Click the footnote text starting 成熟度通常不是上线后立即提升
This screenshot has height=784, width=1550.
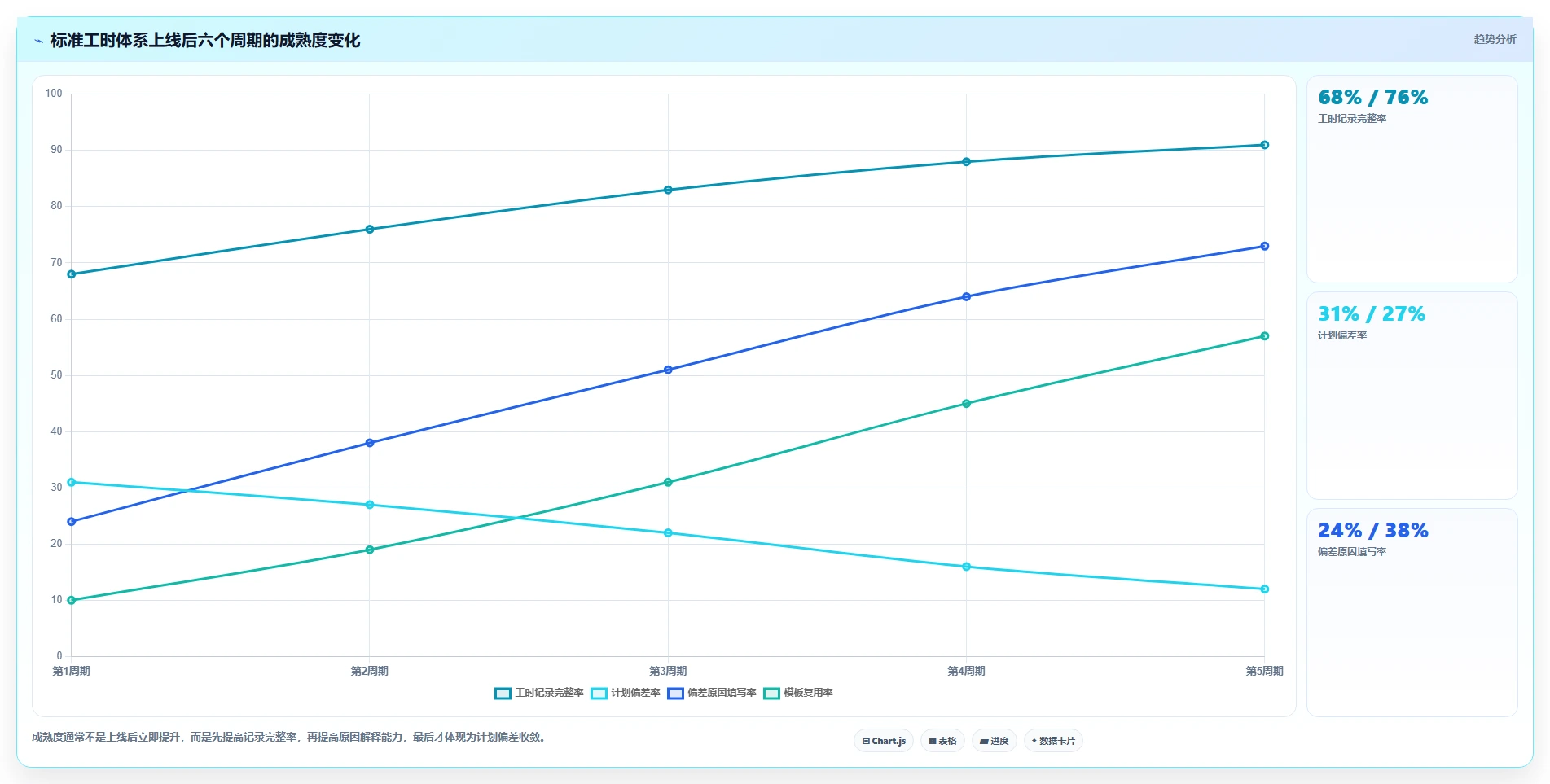[291, 737]
